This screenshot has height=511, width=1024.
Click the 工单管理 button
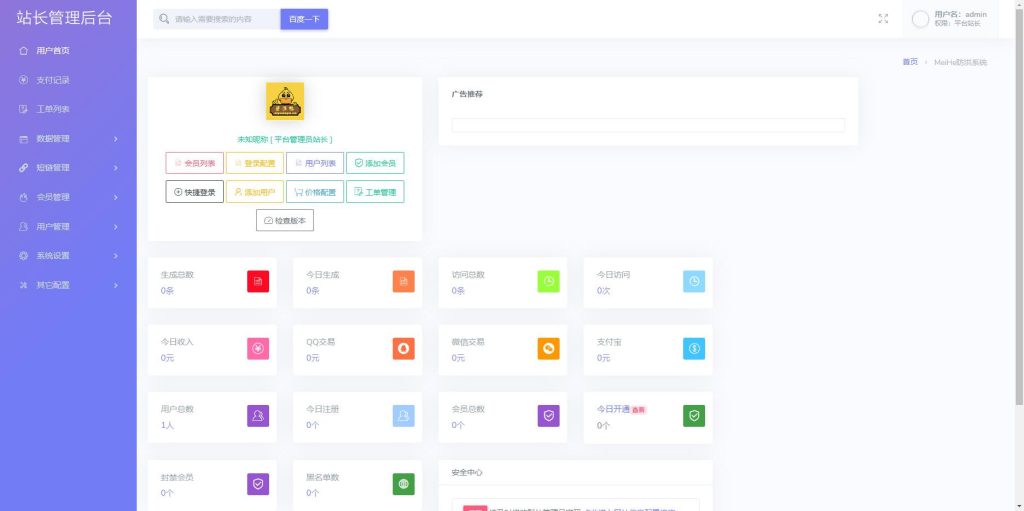coord(375,192)
